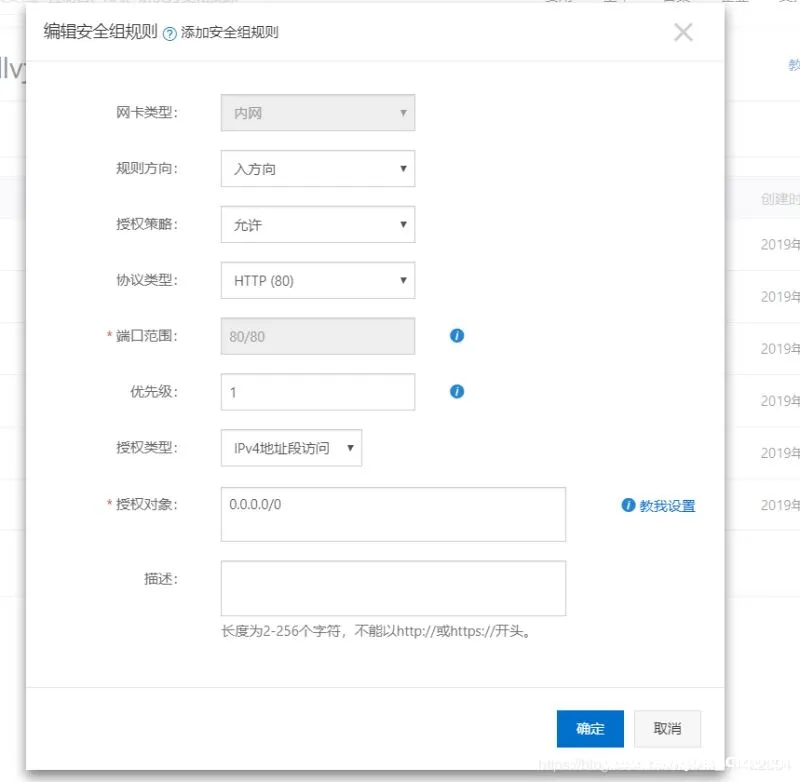Open the 规则方向 dropdown showing 入方向
Screen dimensions: 800x782
point(317,168)
